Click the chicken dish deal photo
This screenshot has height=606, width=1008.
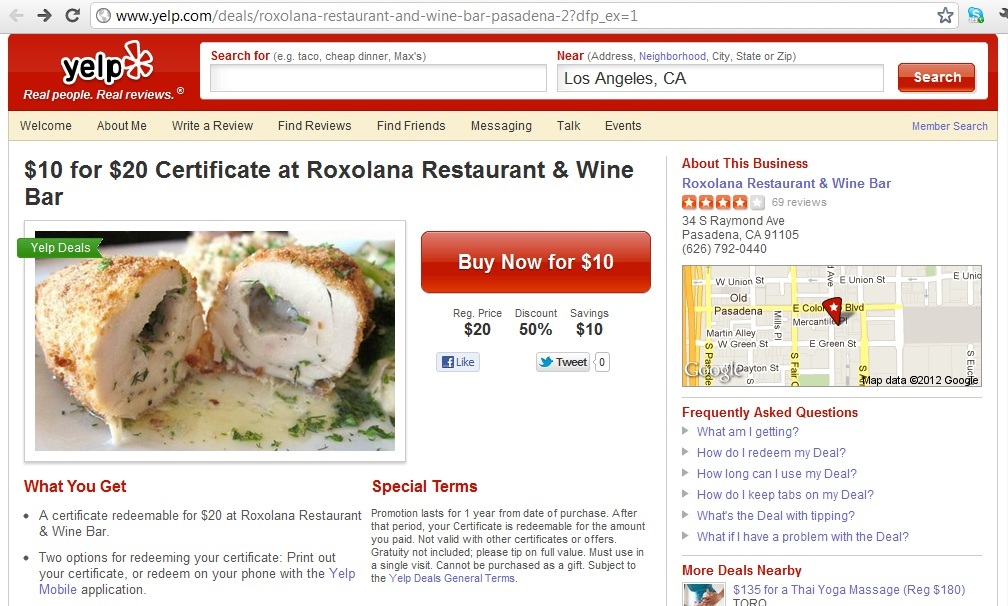(x=215, y=341)
